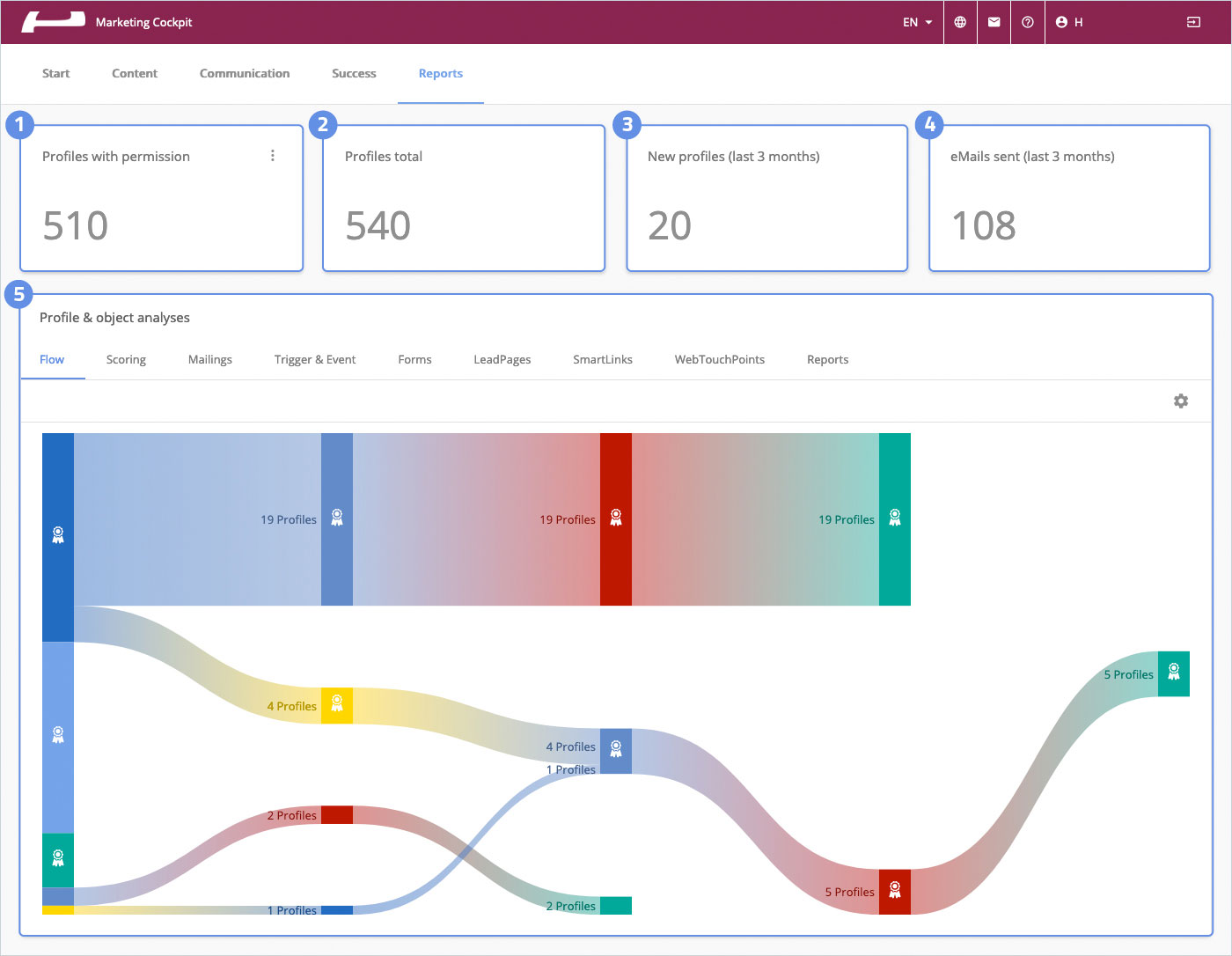Screen dimensions: 1232x956
Task: Open the user account icon labeled H
Action: [x=1068, y=22]
